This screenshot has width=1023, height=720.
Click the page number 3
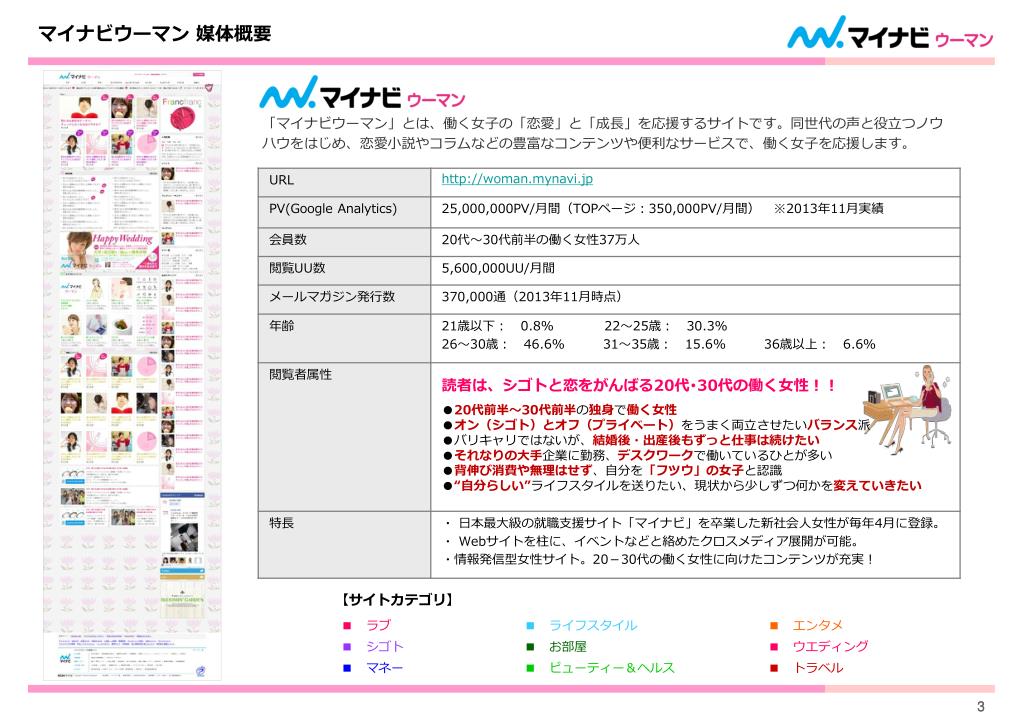pyautogui.click(x=981, y=706)
